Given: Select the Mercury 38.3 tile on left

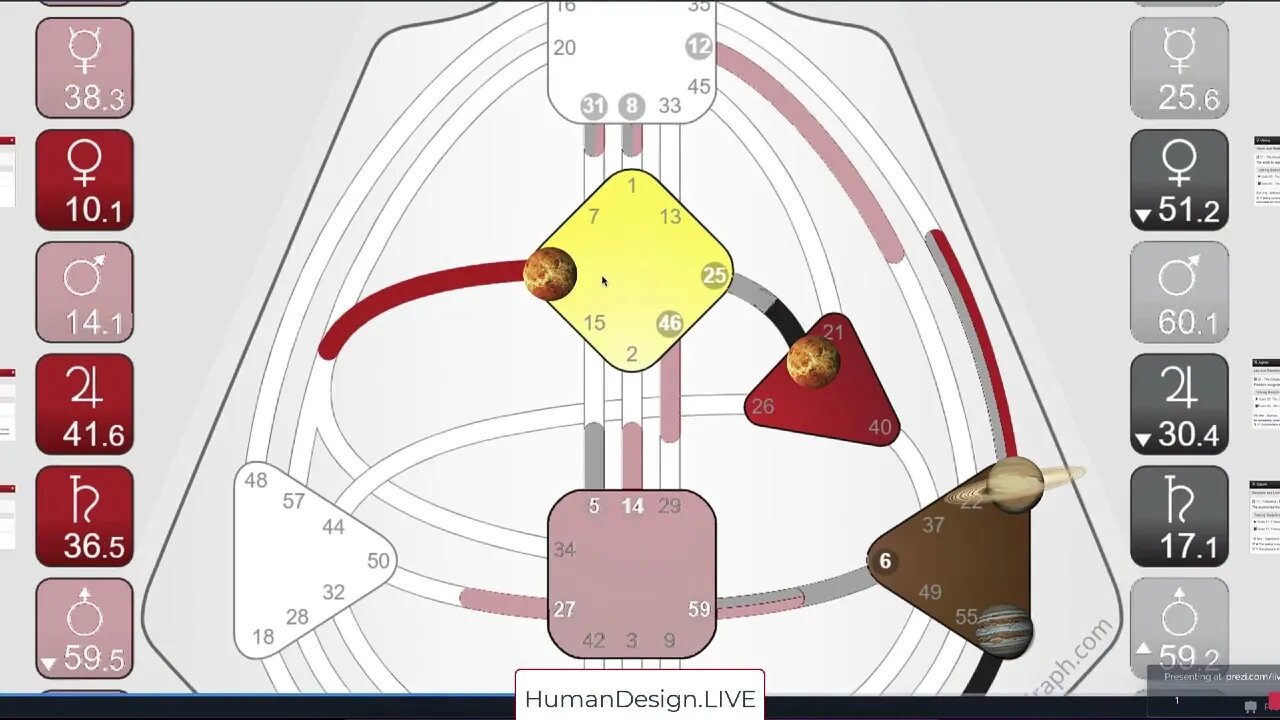Looking at the screenshot, I should click(85, 68).
